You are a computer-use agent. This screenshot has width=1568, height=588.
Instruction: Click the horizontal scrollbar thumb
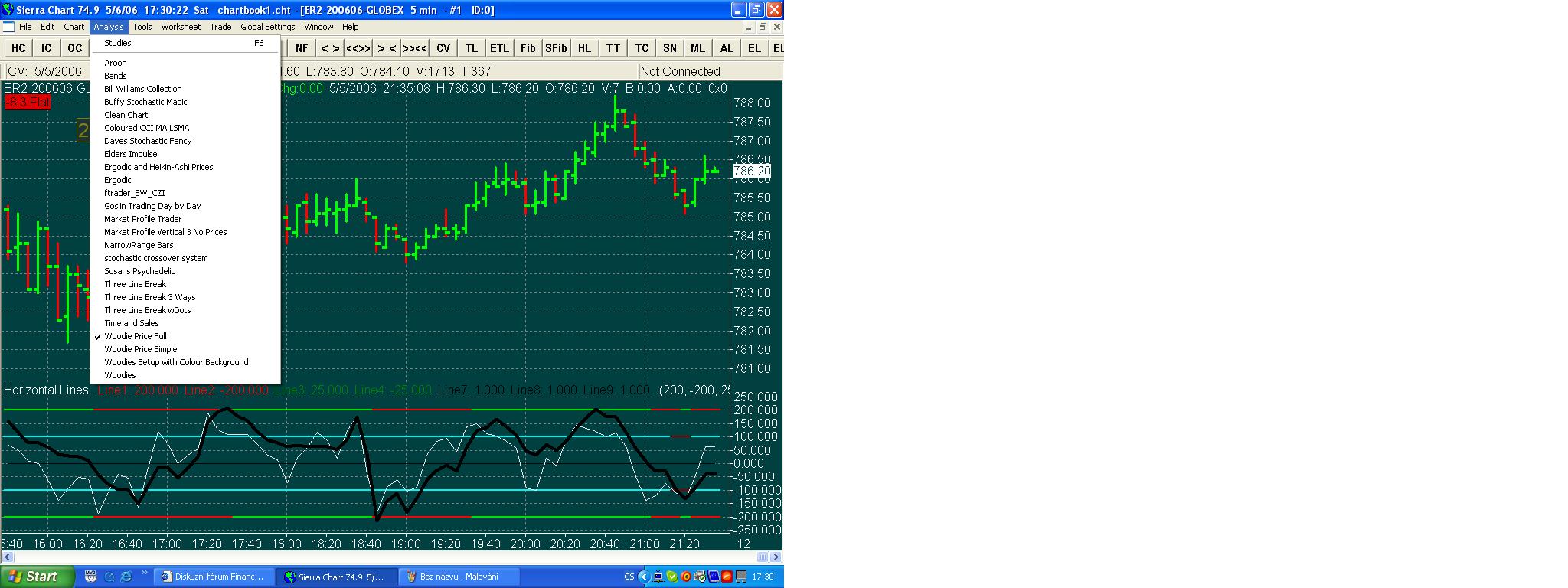[763, 557]
